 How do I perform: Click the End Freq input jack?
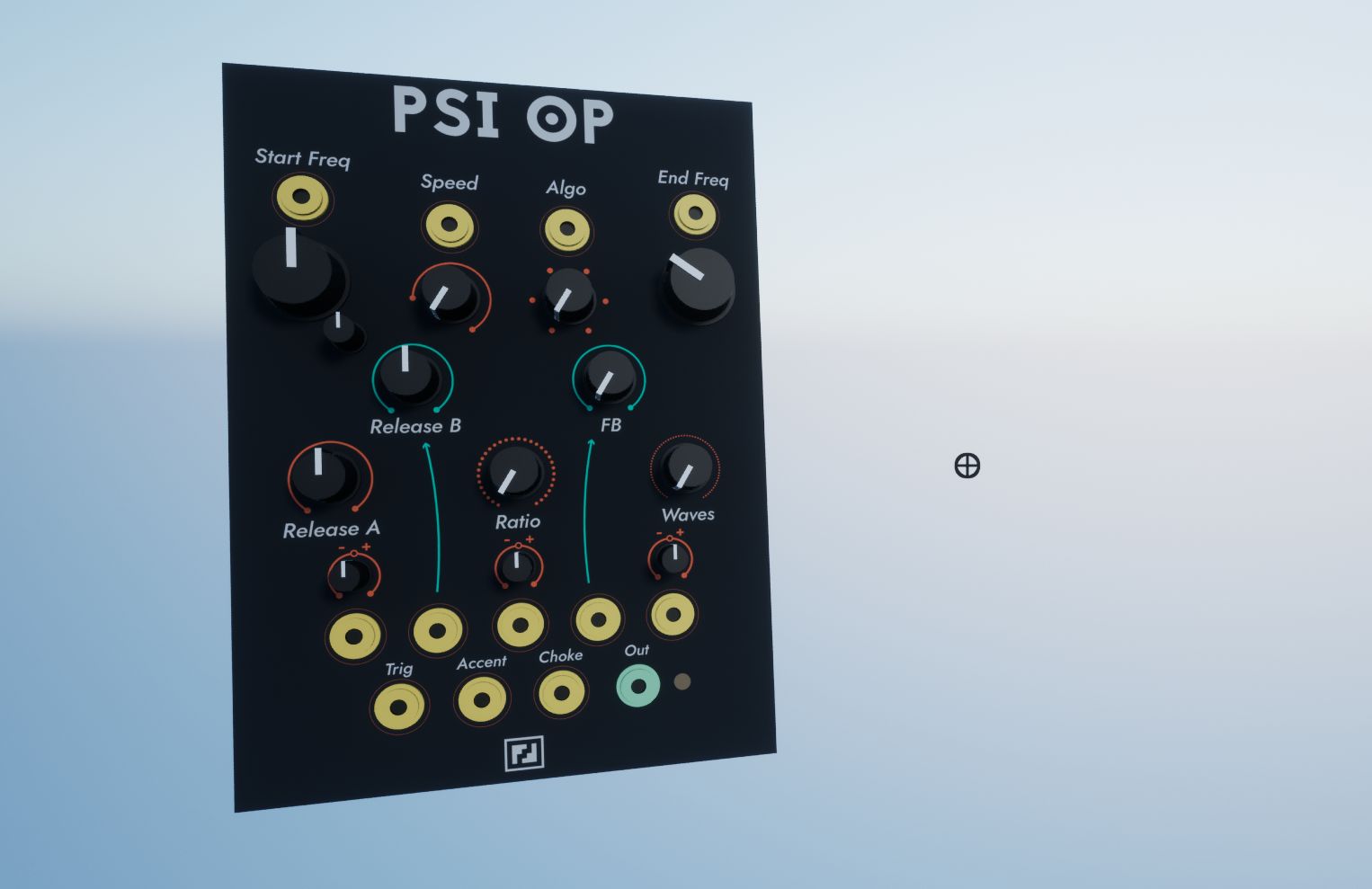(695, 215)
